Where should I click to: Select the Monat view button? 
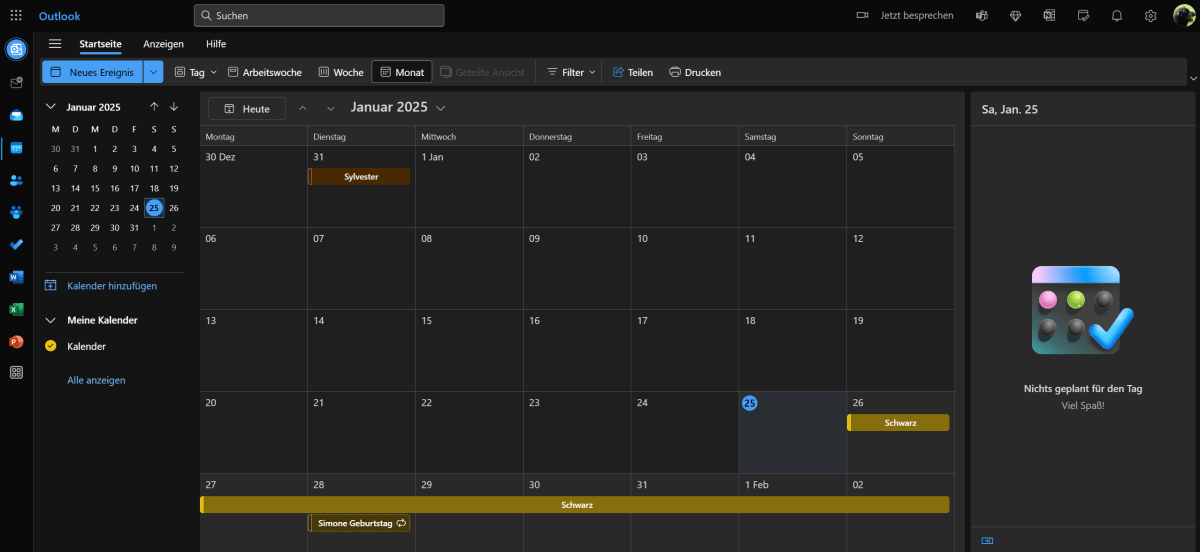tap(402, 72)
